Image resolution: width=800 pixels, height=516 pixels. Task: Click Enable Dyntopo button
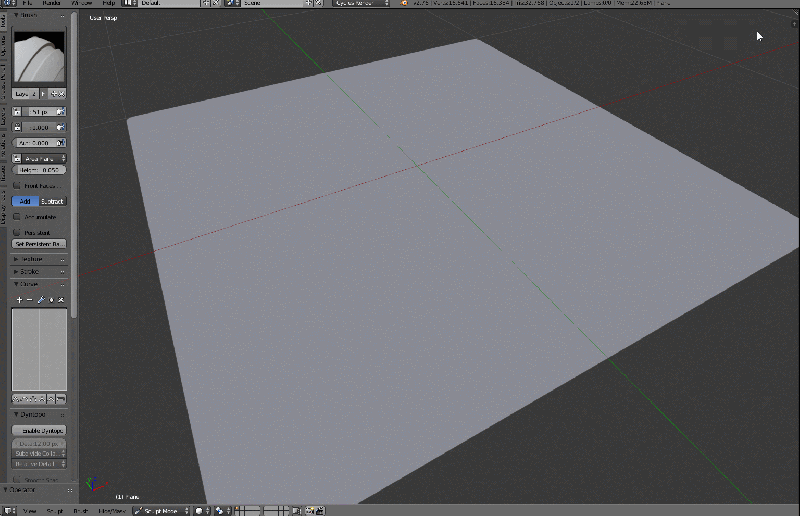(x=39, y=431)
